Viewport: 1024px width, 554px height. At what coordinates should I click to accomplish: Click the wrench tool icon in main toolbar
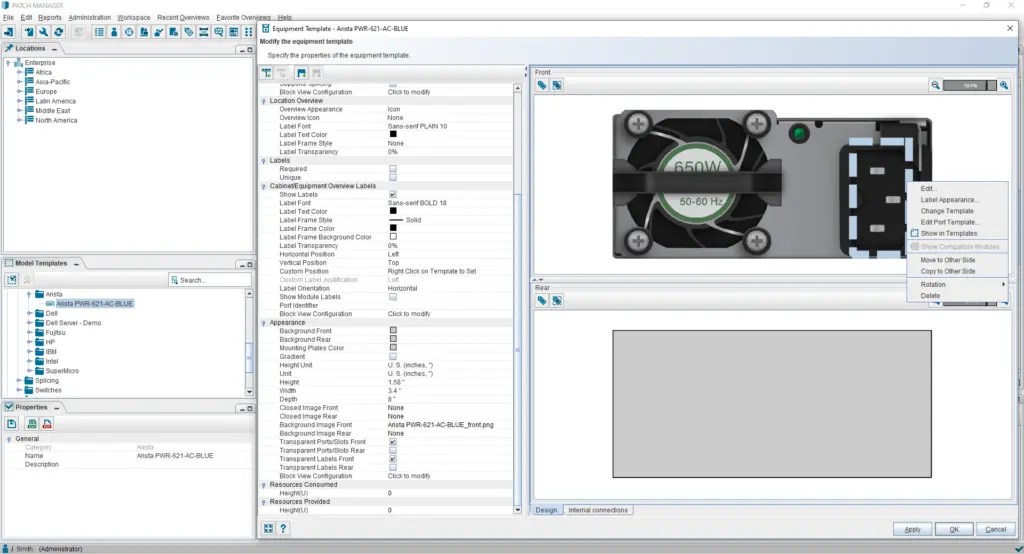pos(43,31)
